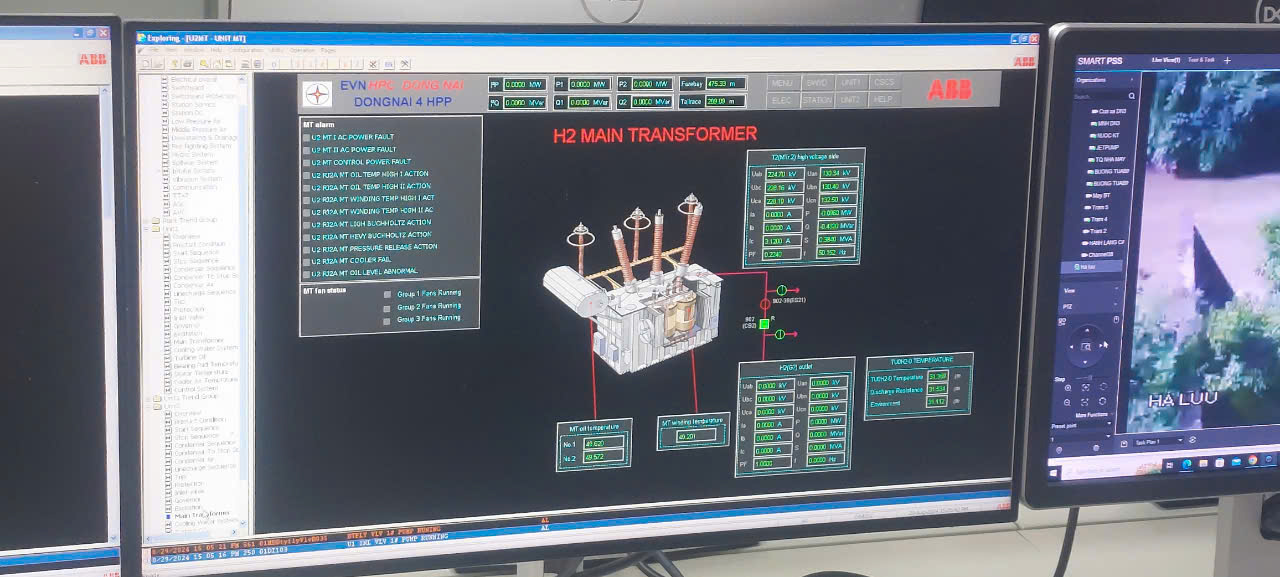
Task: Select Tram 4 camera in SMART PSS
Action: click(x=1098, y=219)
